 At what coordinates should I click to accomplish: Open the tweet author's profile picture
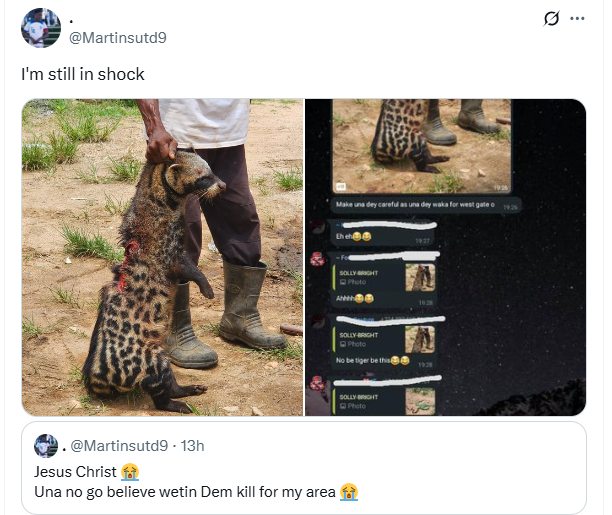click(40, 27)
